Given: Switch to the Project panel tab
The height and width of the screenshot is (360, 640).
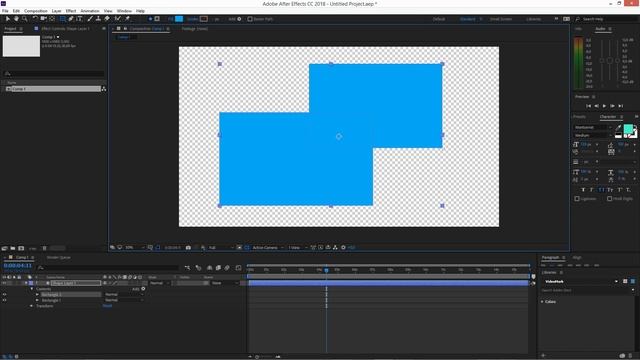Looking at the screenshot, I should tap(11, 29).
